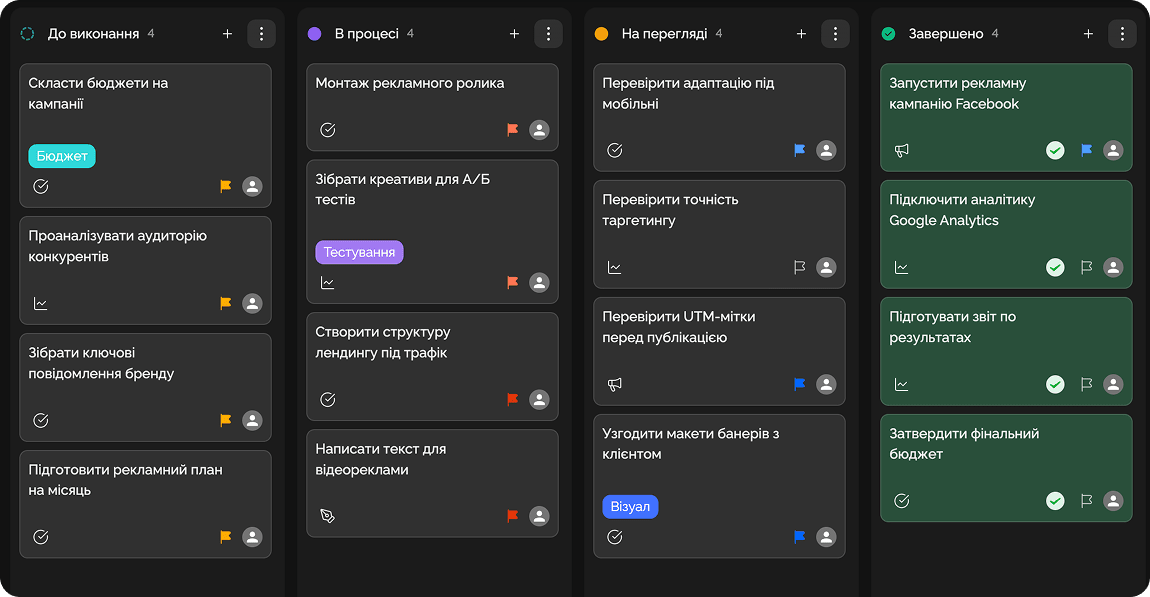The width and height of the screenshot is (1150, 597).
Task: Add new task to 'На перегляді' column
Action: click(801, 34)
